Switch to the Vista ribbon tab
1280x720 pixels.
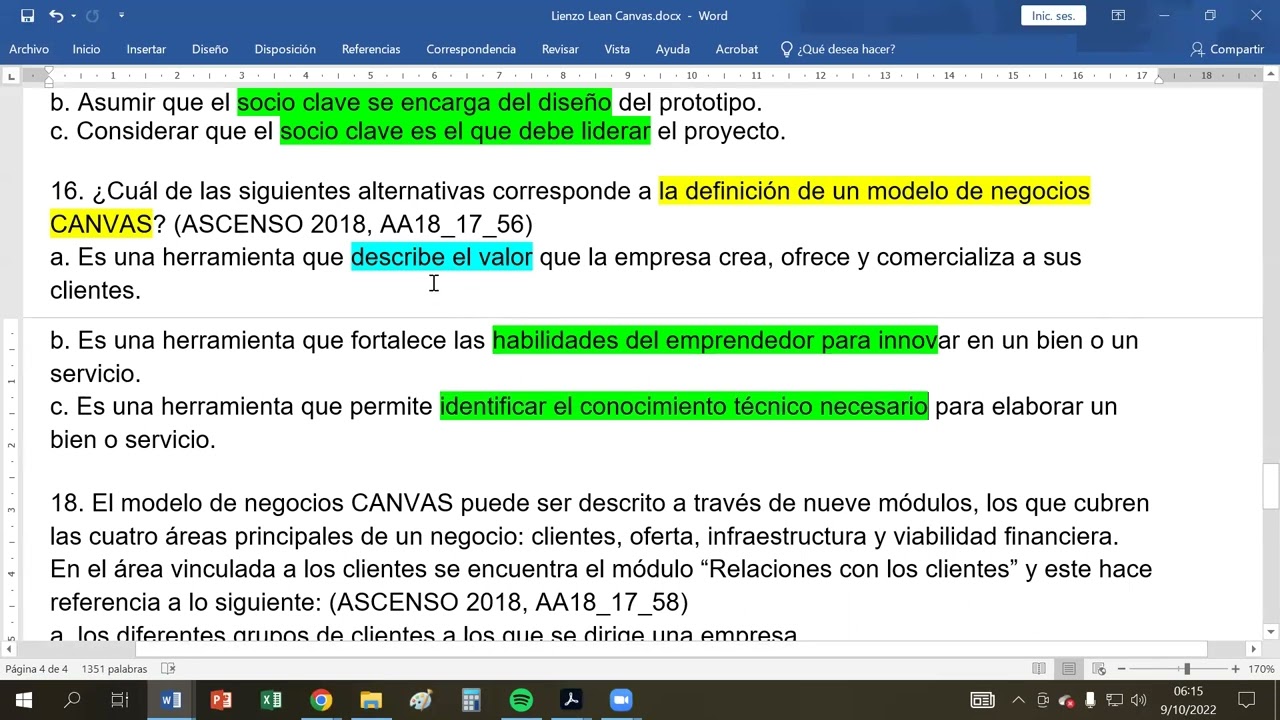click(x=617, y=49)
